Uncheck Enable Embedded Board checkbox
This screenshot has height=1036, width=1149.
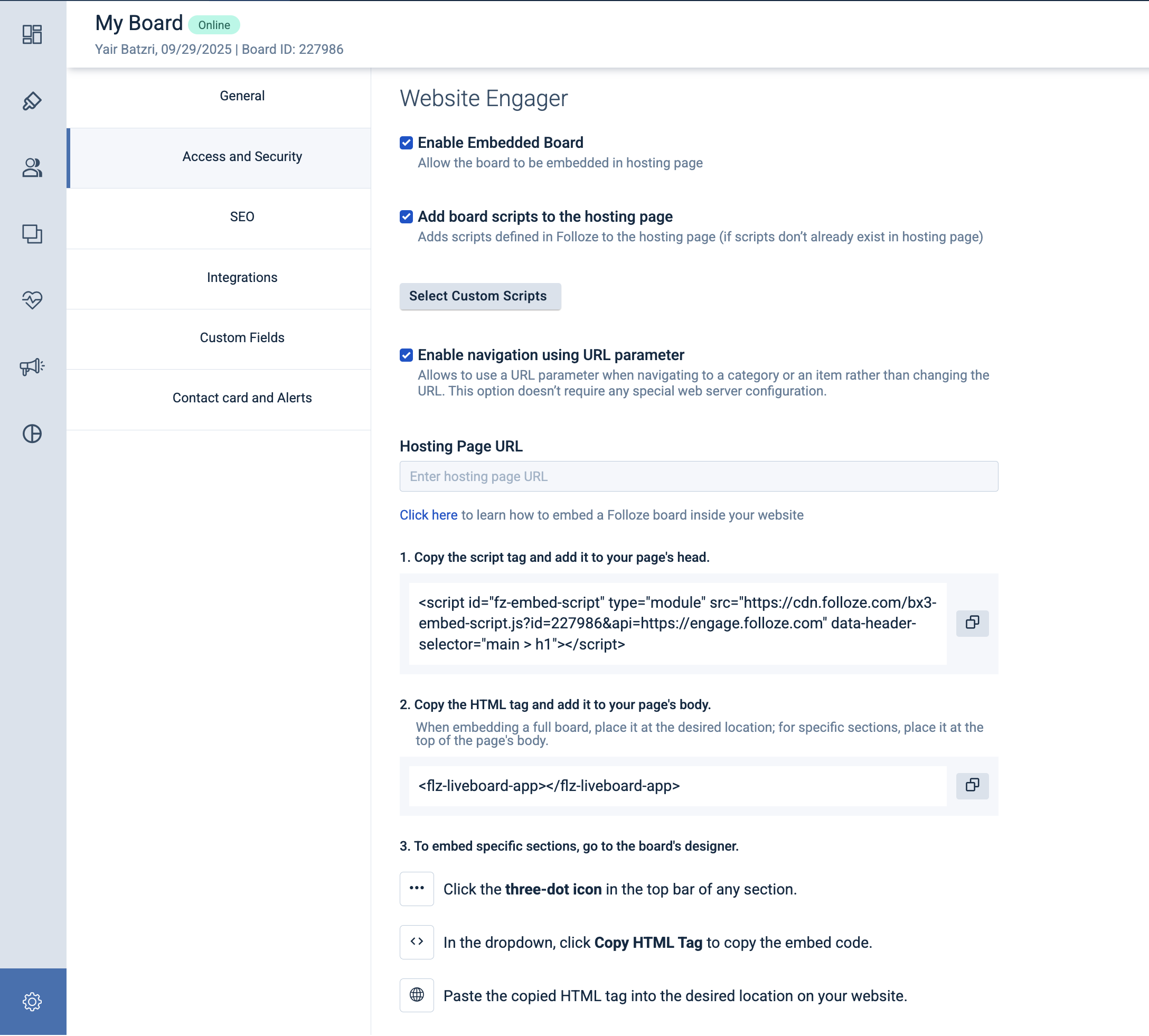407,143
